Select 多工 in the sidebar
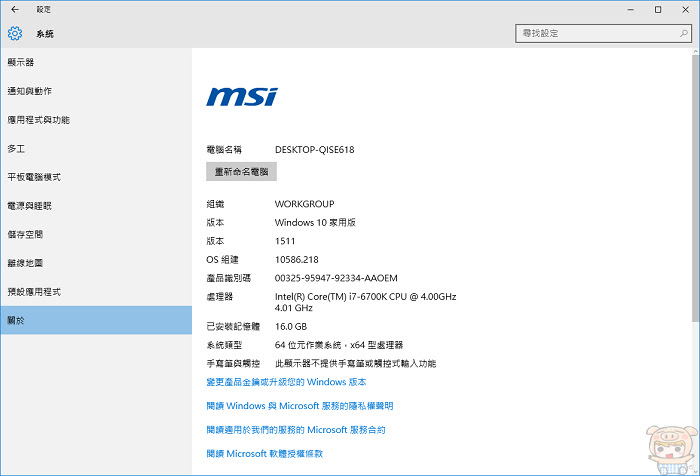This screenshot has height=476, width=700. (96, 148)
